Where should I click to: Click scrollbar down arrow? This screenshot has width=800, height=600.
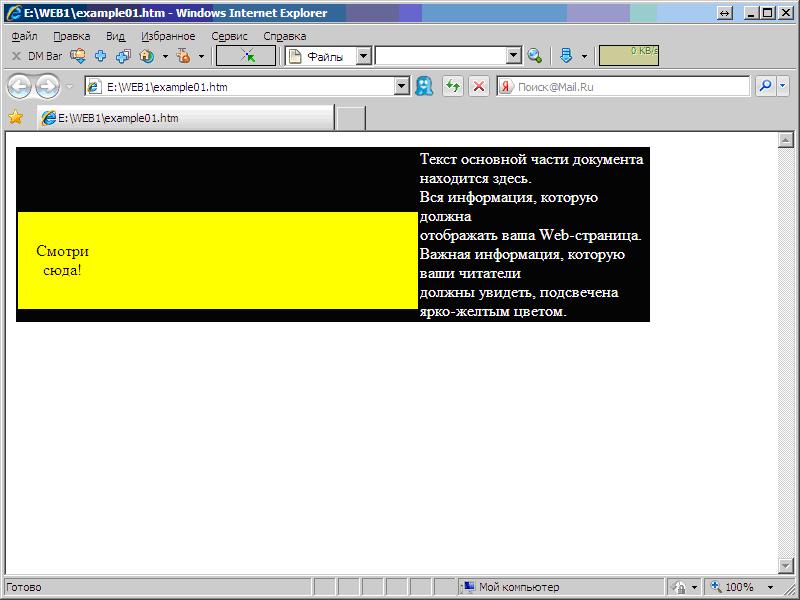coord(786,564)
